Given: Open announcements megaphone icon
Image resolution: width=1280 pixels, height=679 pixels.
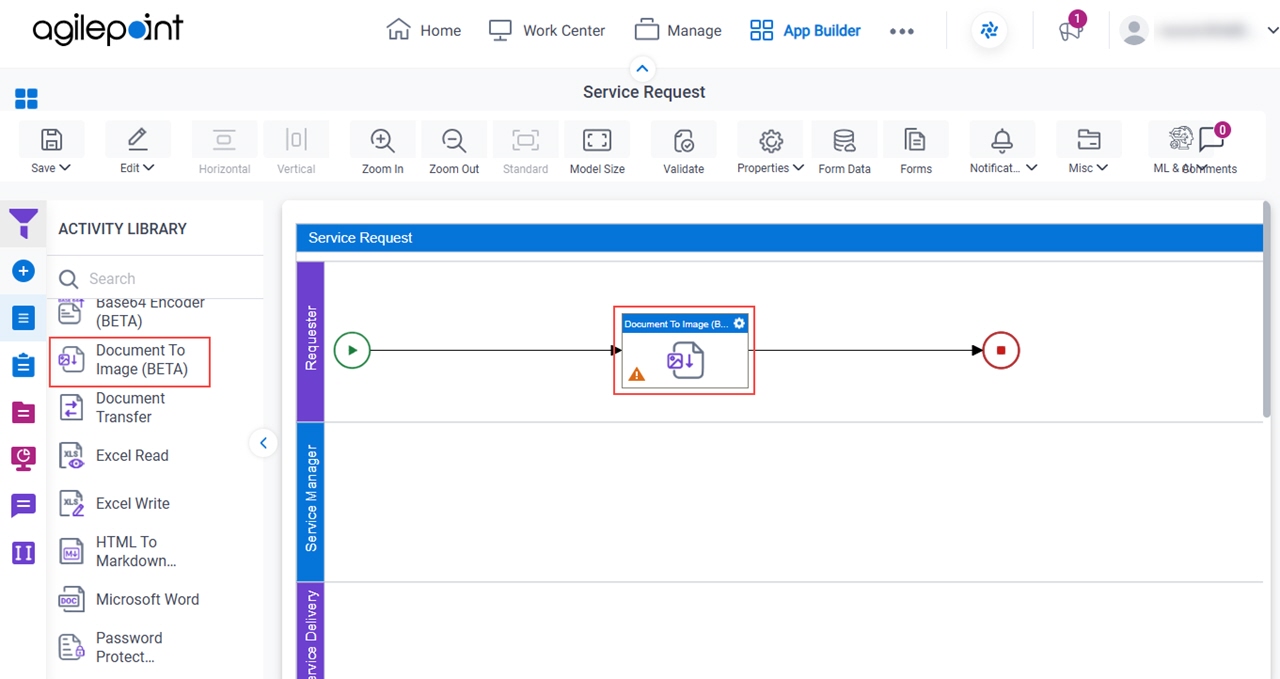Looking at the screenshot, I should pyautogui.click(x=1070, y=30).
